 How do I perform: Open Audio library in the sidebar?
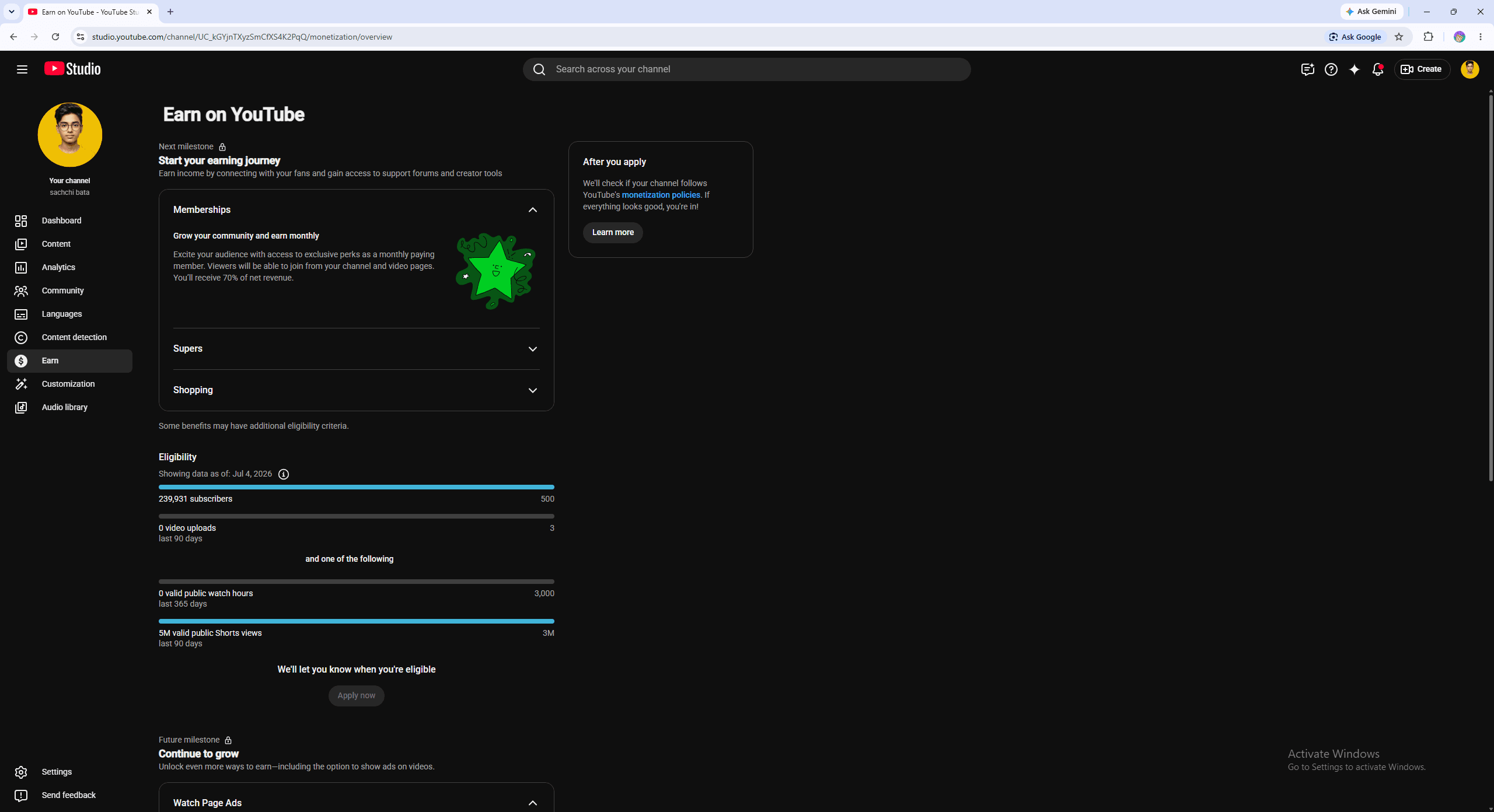(x=69, y=407)
